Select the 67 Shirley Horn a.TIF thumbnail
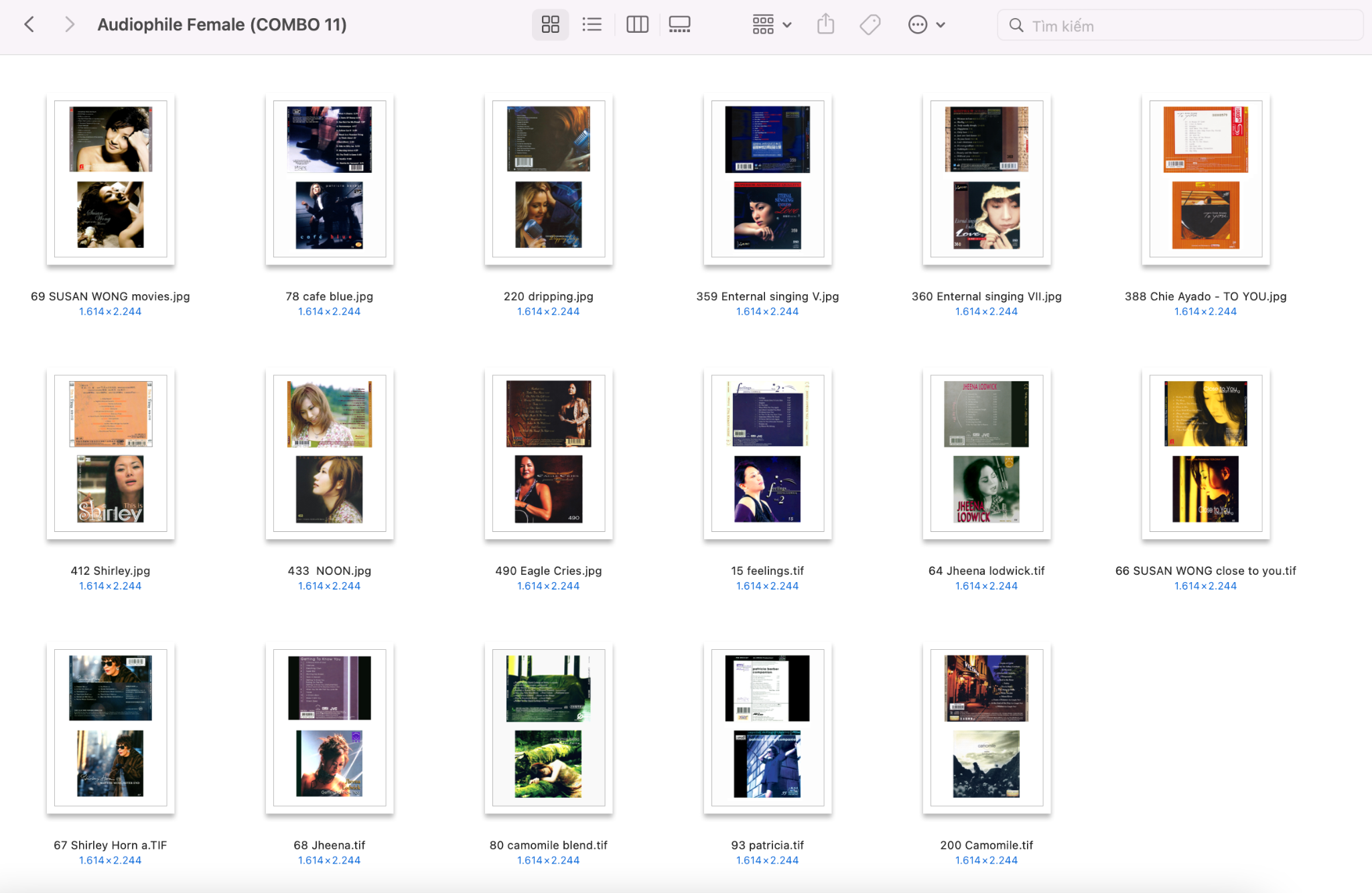This screenshot has height=893, width=1372. pyautogui.click(x=111, y=728)
